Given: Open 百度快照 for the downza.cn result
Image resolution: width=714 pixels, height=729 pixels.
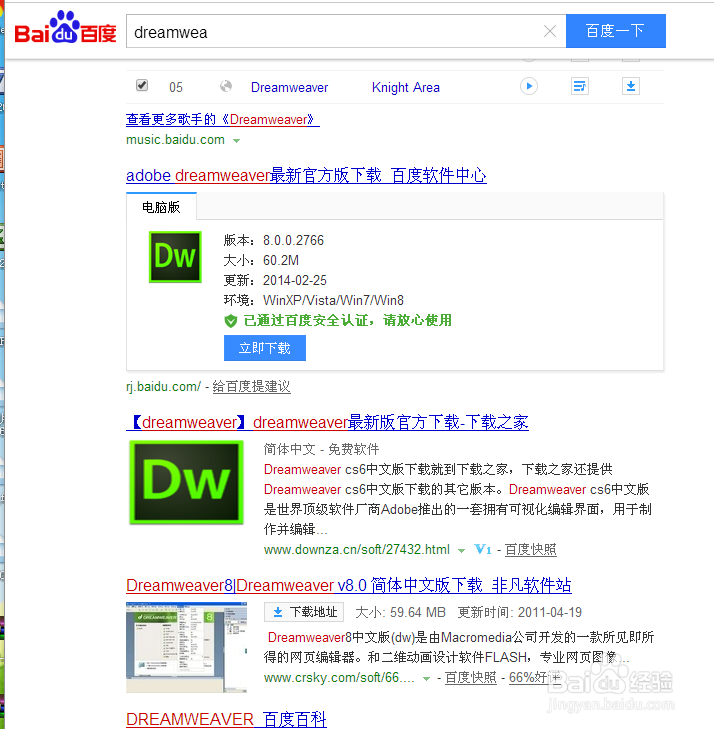Looking at the screenshot, I should click(530, 550).
